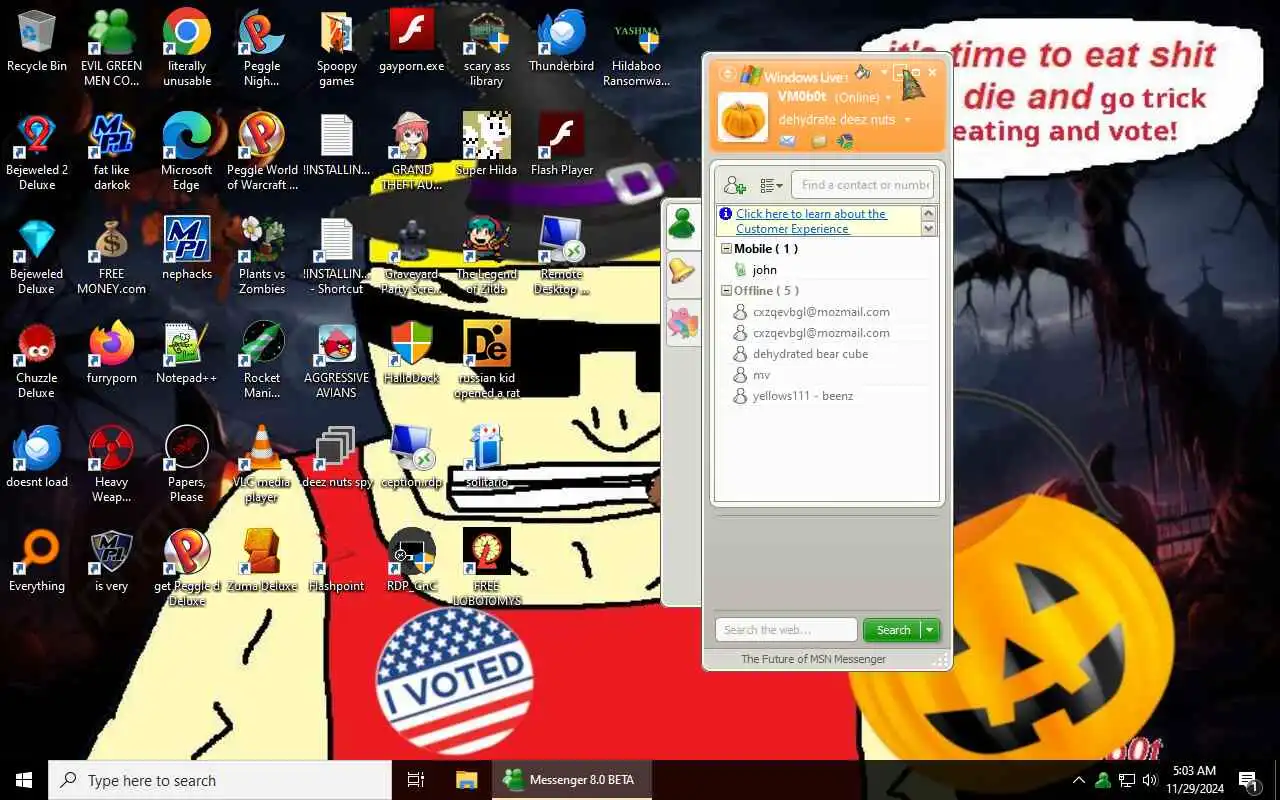
Task: Select the Chuzzle Deluxe desktop icon
Action: 37,360
